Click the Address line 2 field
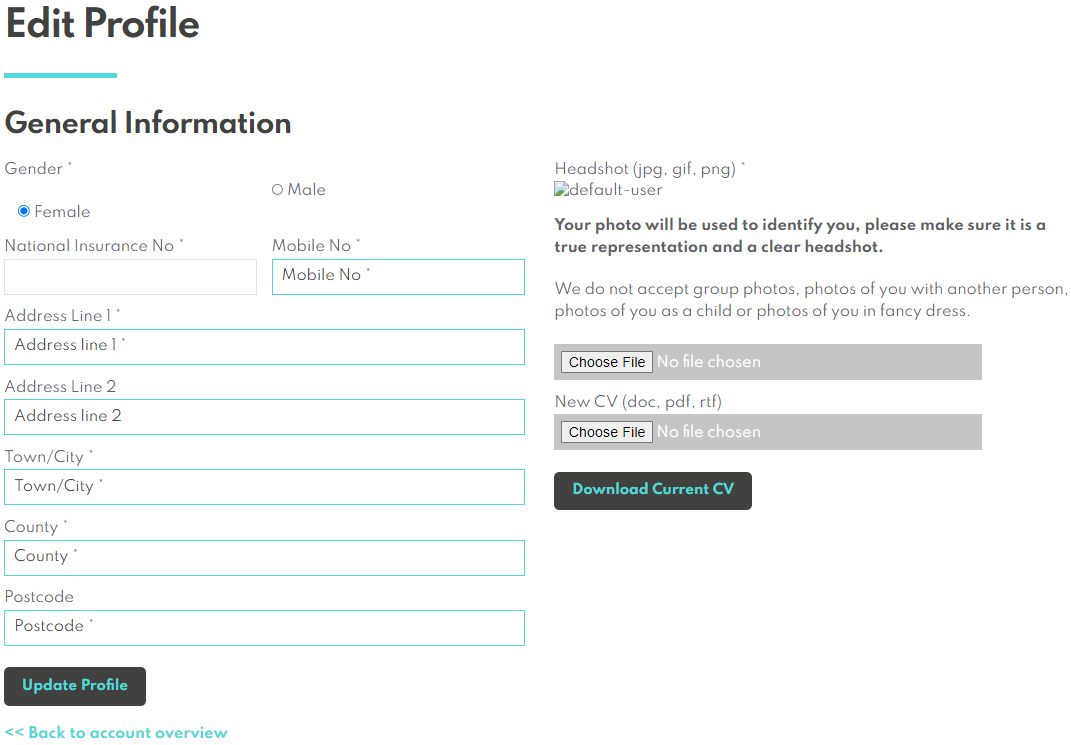Image resolution: width=1071 pixels, height=745 pixels. coord(264,417)
